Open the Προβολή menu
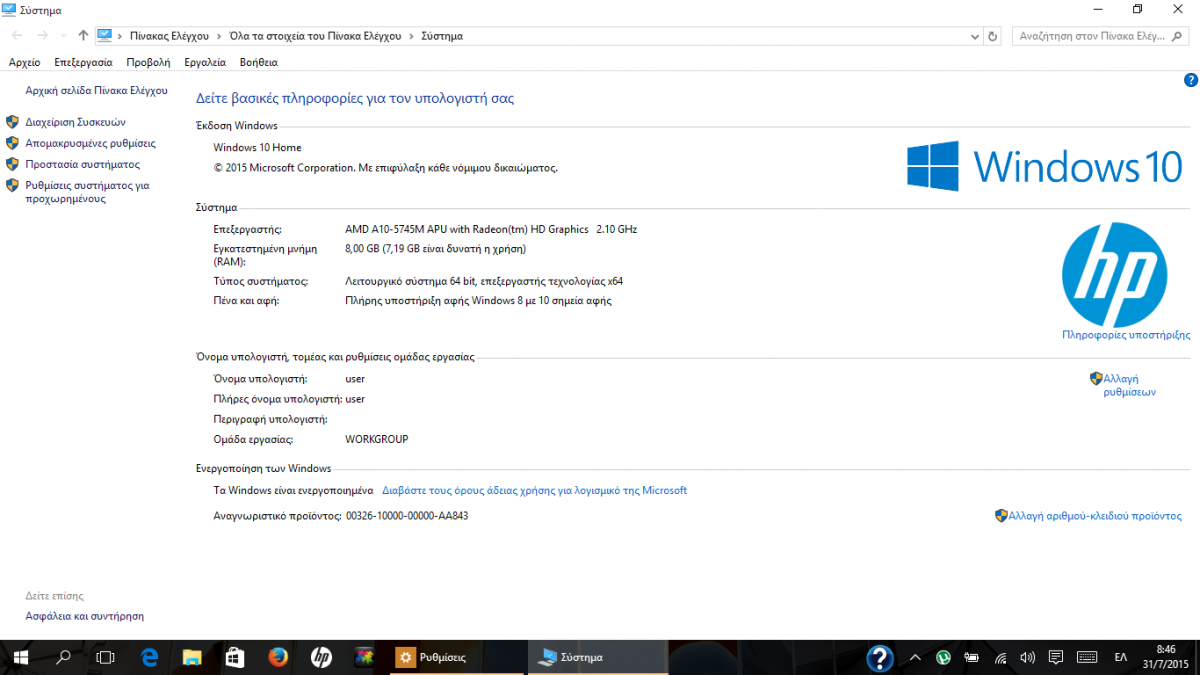This screenshot has height=675, width=1200. [148, 62]
